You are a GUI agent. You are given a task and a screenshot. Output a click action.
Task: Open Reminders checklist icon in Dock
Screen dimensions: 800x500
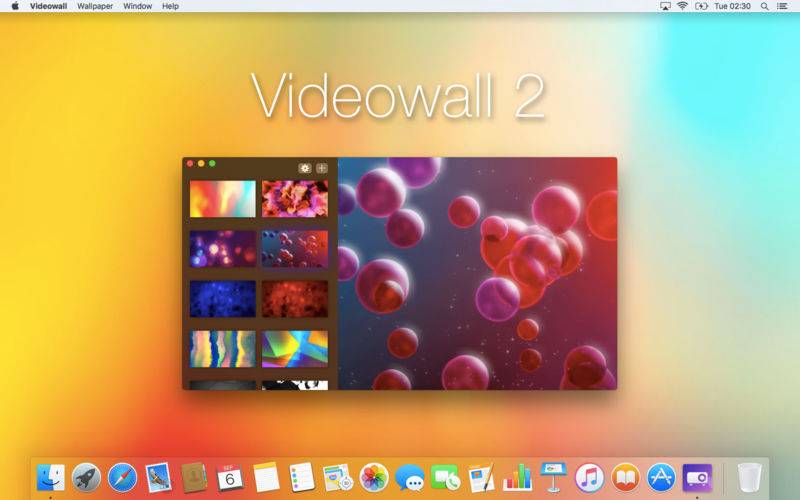coord(302,478)
